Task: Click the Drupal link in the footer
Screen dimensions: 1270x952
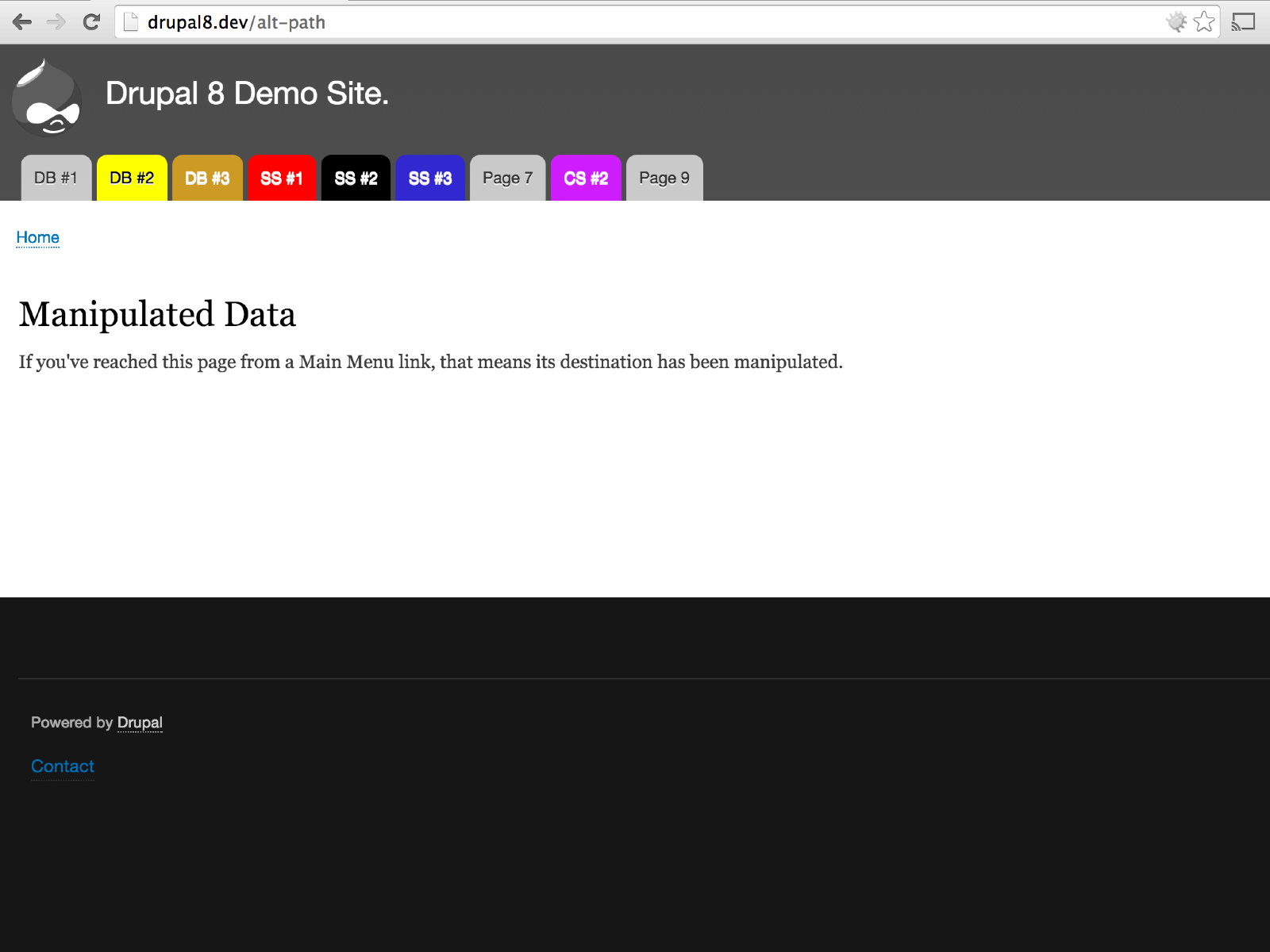Action: [x=140, y=723]
